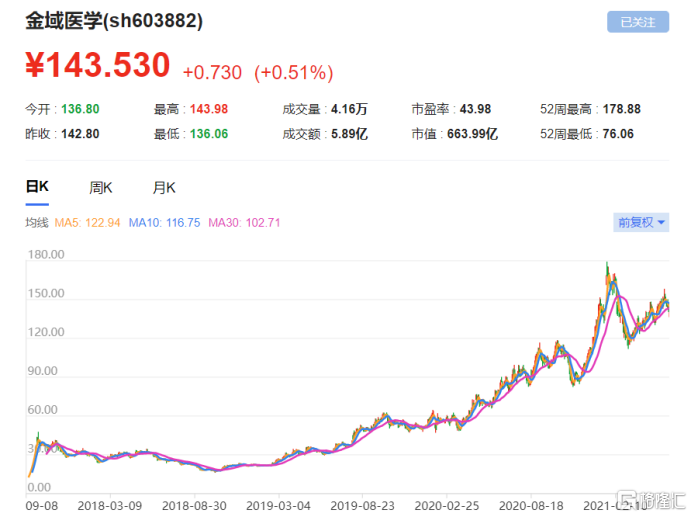
Task: Click the 最低 value 136.06
Action: (x=209, y=134)
